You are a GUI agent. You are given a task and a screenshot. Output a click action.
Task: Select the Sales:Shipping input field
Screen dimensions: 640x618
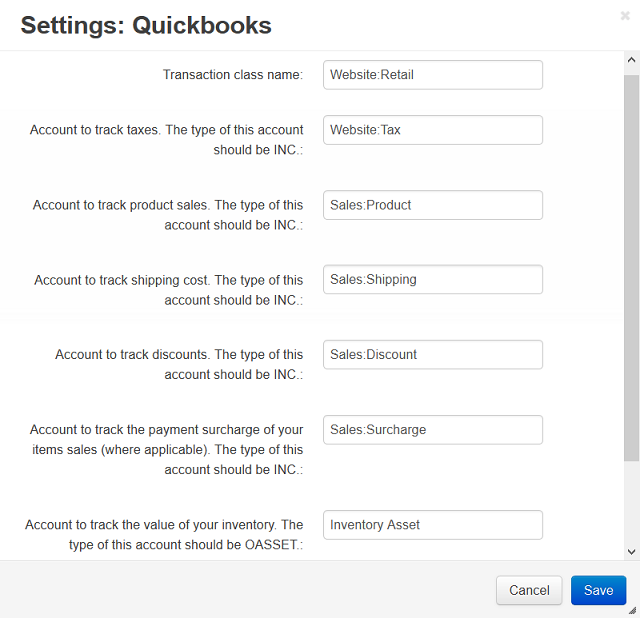(x=433, y=280)
